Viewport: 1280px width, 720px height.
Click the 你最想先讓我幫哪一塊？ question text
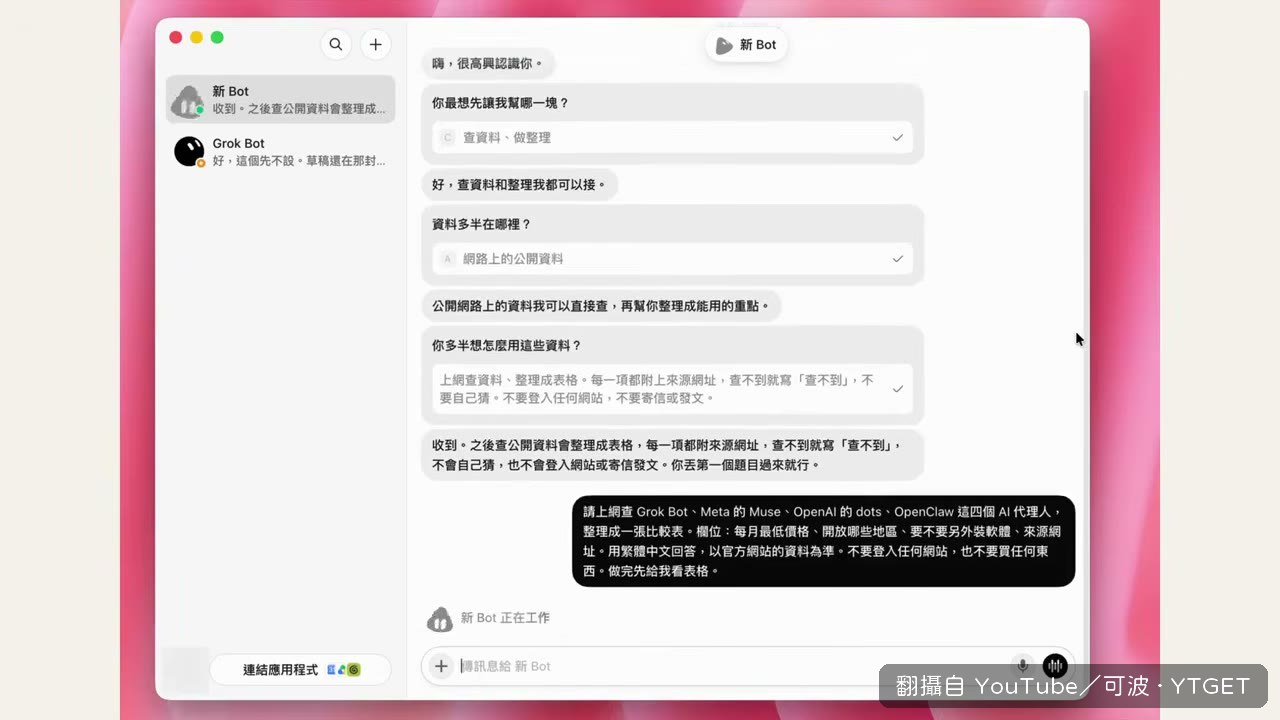coord(500,103)
